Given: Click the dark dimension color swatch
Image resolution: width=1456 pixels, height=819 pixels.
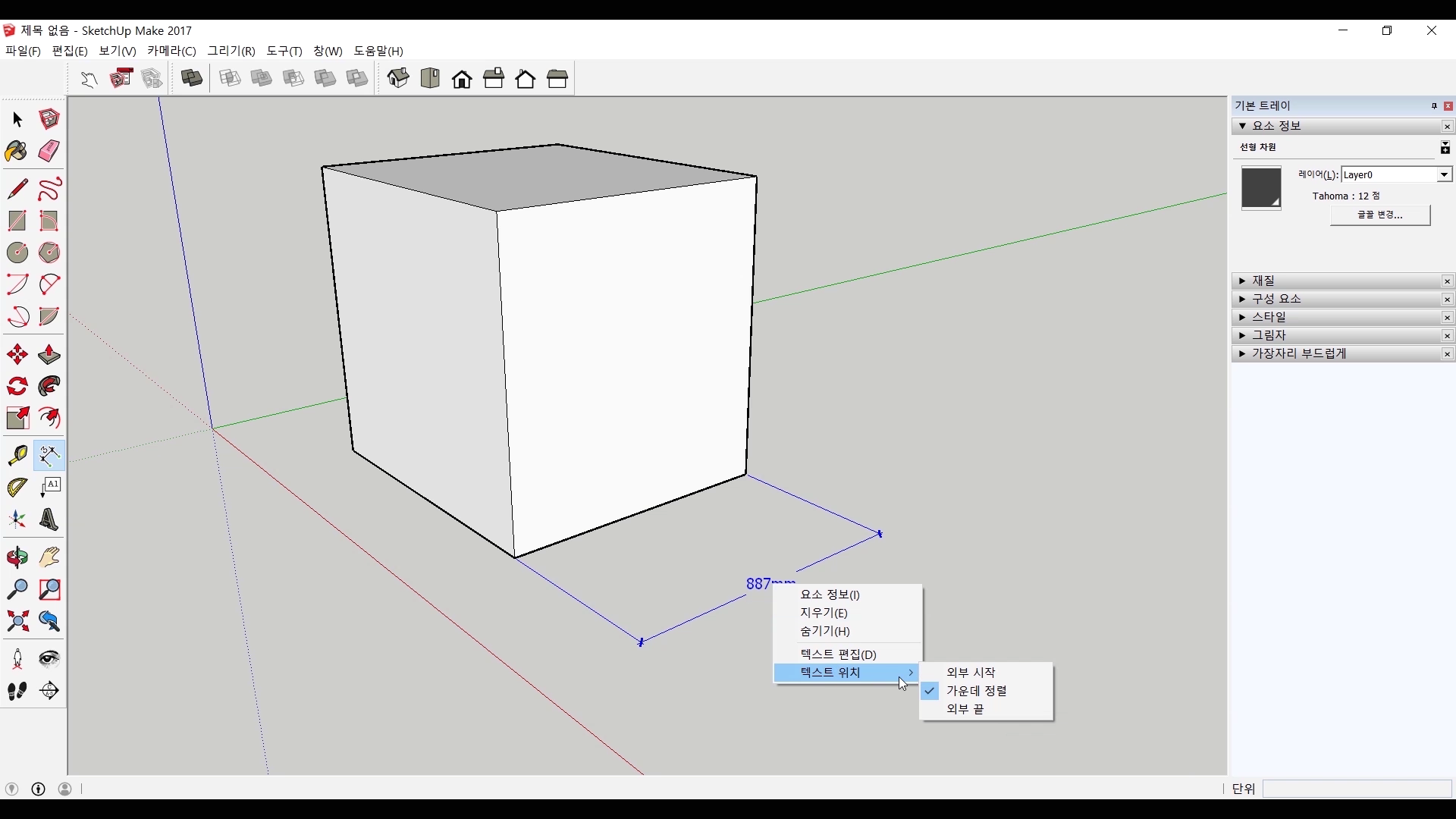Looking at the screenshot, I should coord(1260,187).
